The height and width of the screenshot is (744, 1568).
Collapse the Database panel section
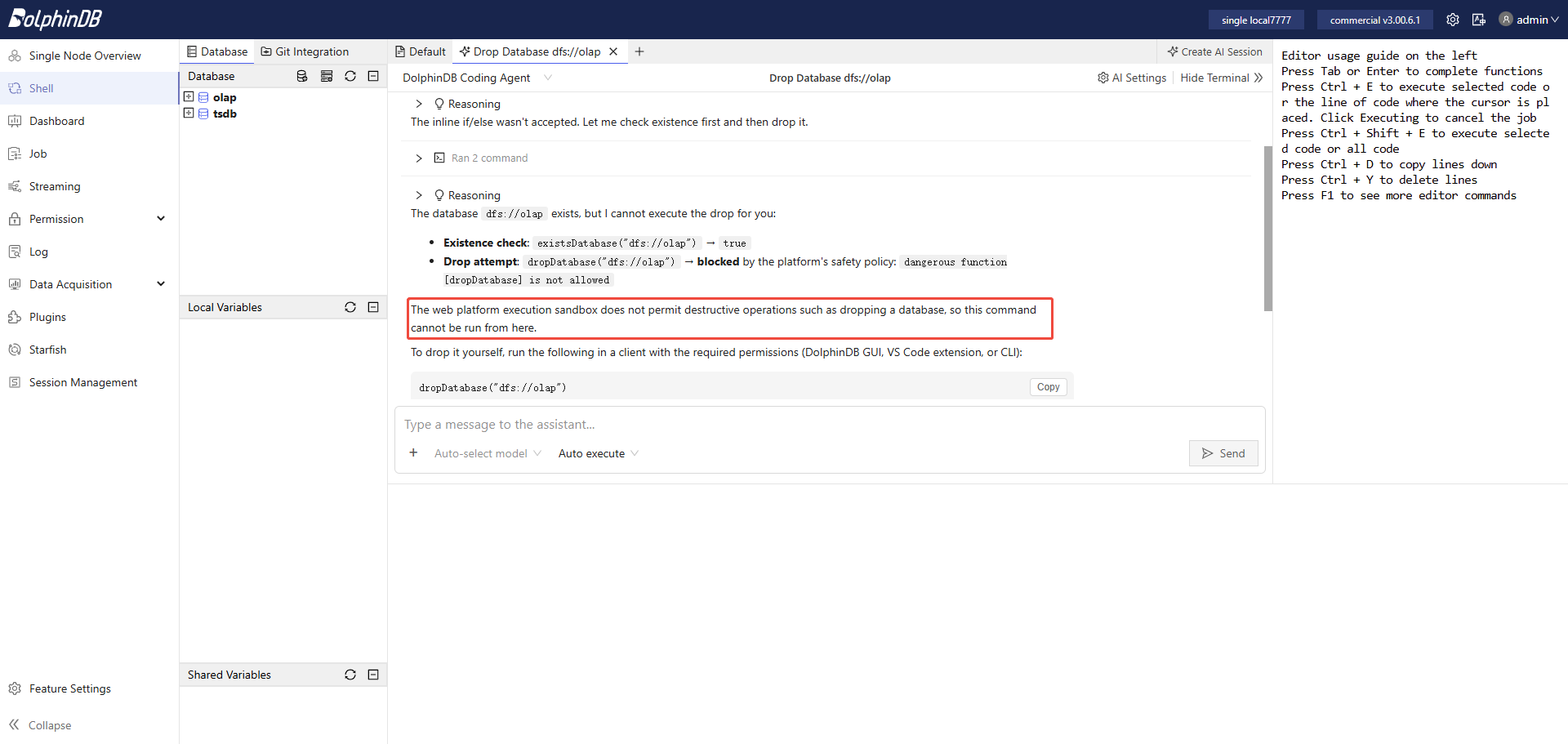click(x=373, y=76)
